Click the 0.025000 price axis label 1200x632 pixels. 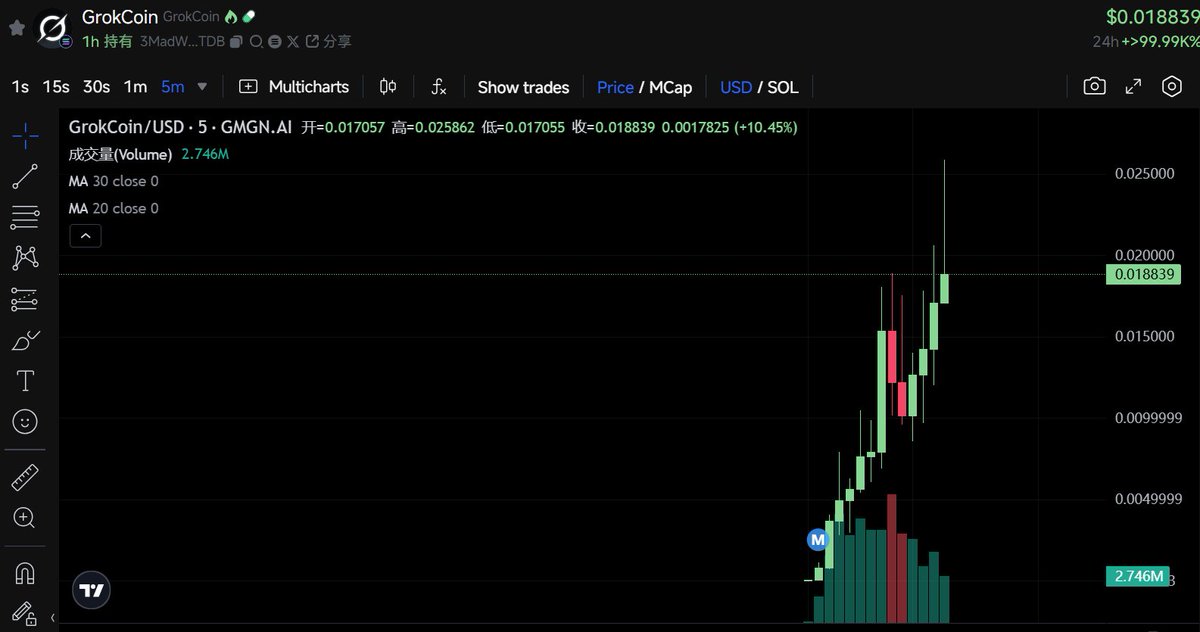tap(1144, 174)
